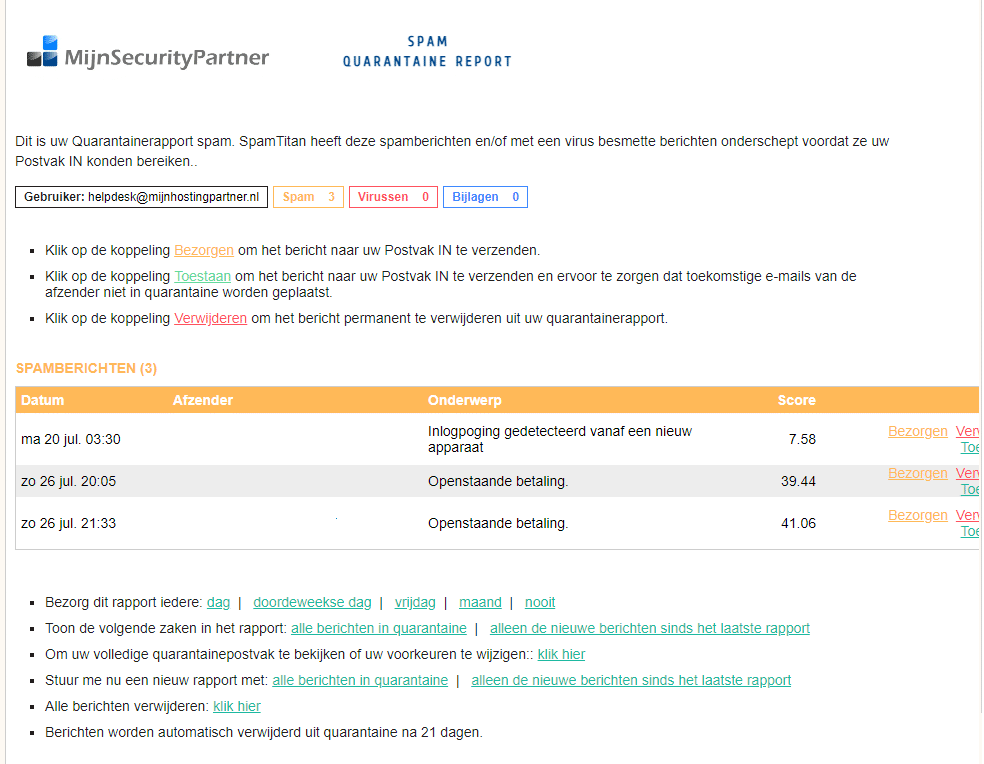
Task: Show alle berichten in quarantaine in the report
Action: [x=379, y=628]
